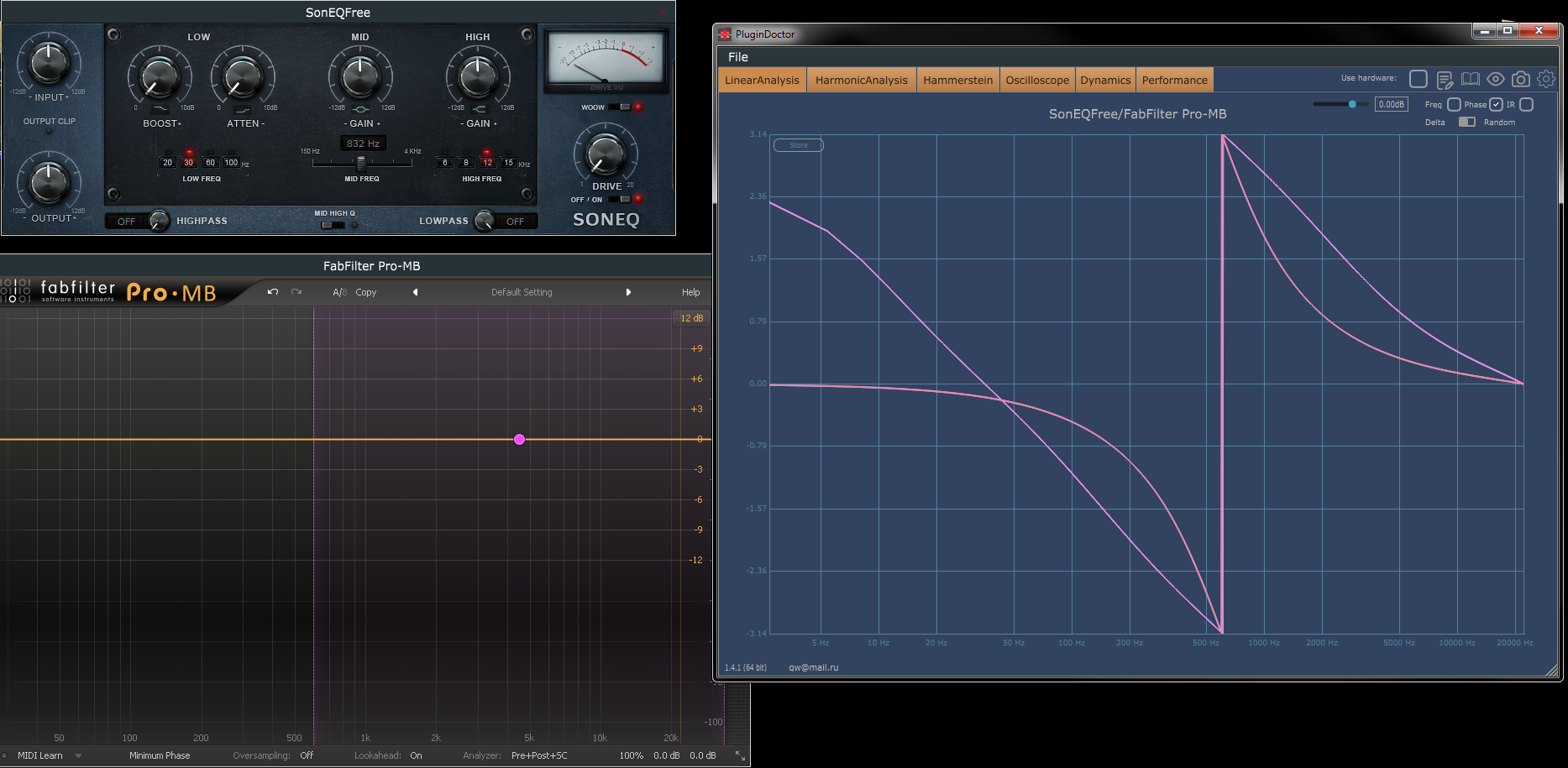The height and width of the screenshot is (768, 1568).
Task: Click the redo arrow in FabFilter Pro-MB
Action: click(x=296, y=292)
